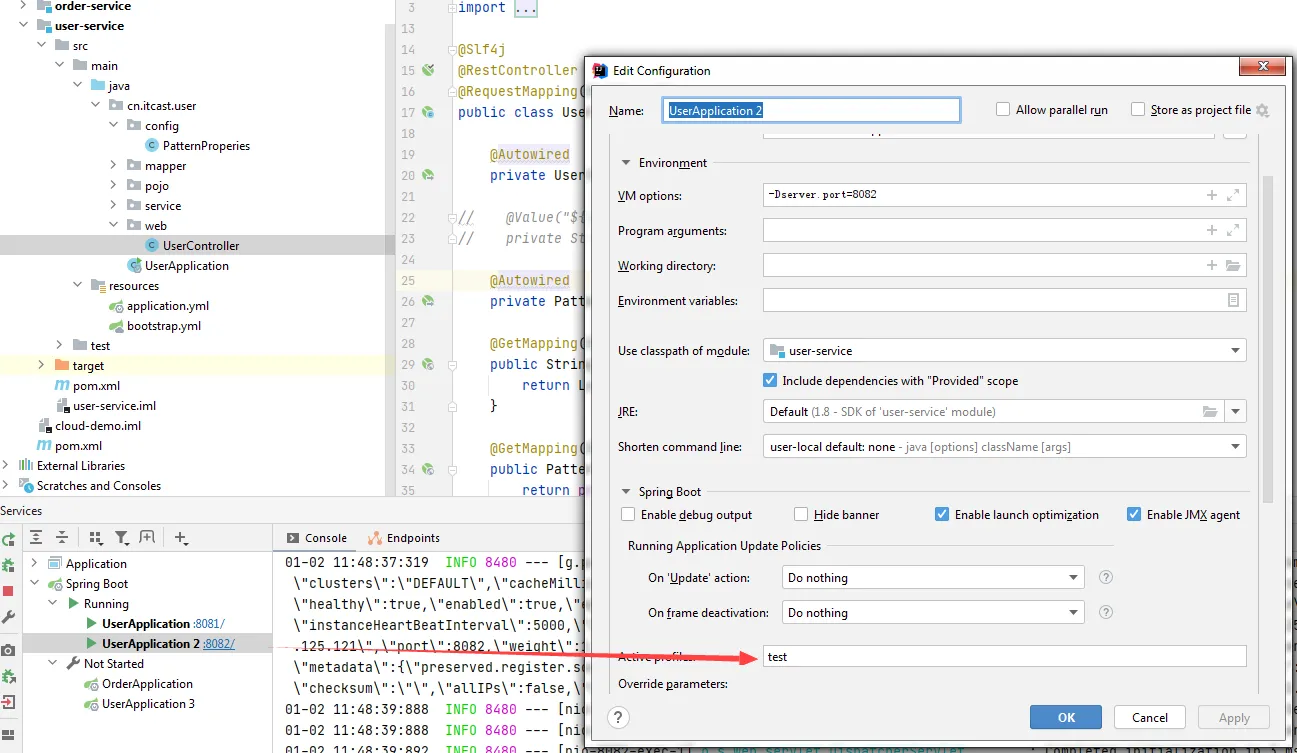Expand the target folder in project tree

click(x=41, y=365)
